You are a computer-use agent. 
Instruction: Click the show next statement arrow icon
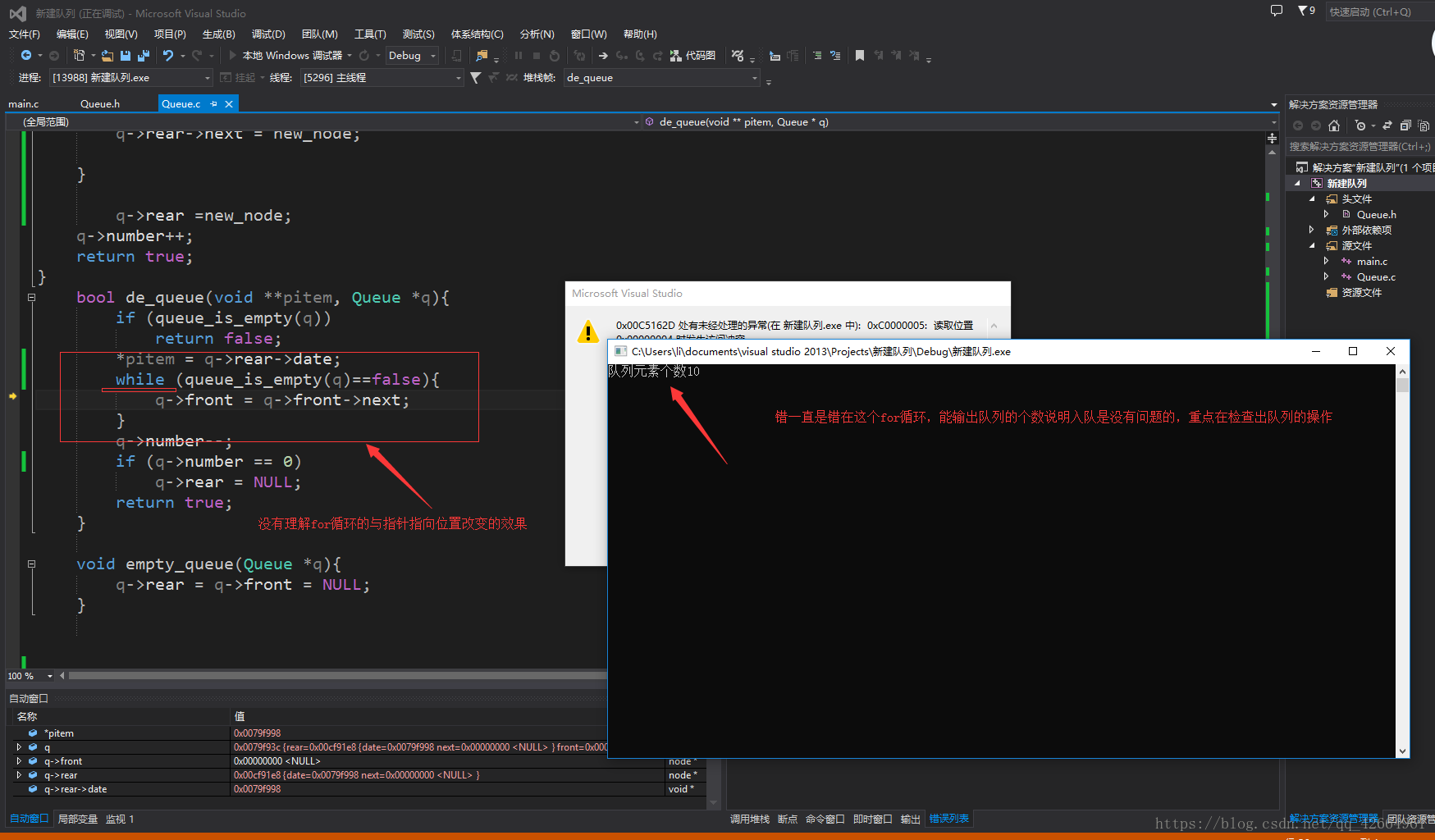click(x=603, y=56)
